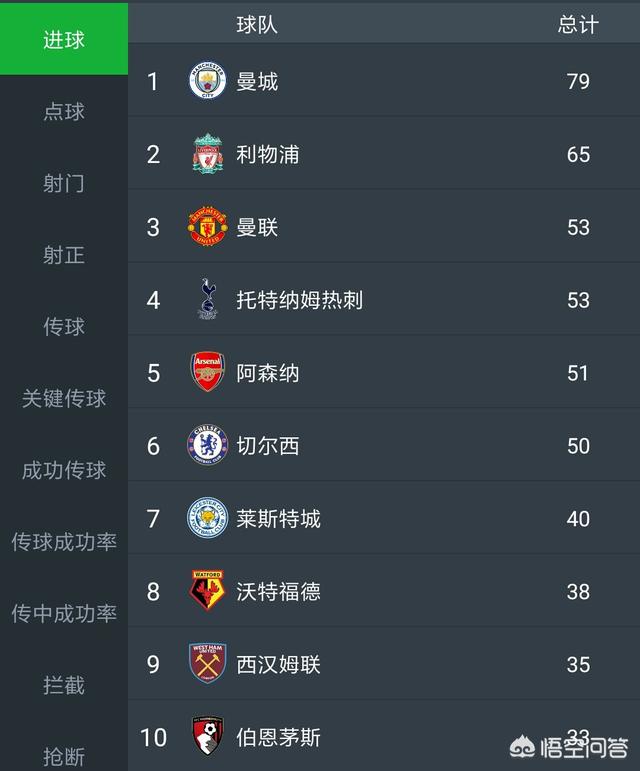Open the 拦截 stat category
The image size is (640, 771).
[x=64, y=685]
